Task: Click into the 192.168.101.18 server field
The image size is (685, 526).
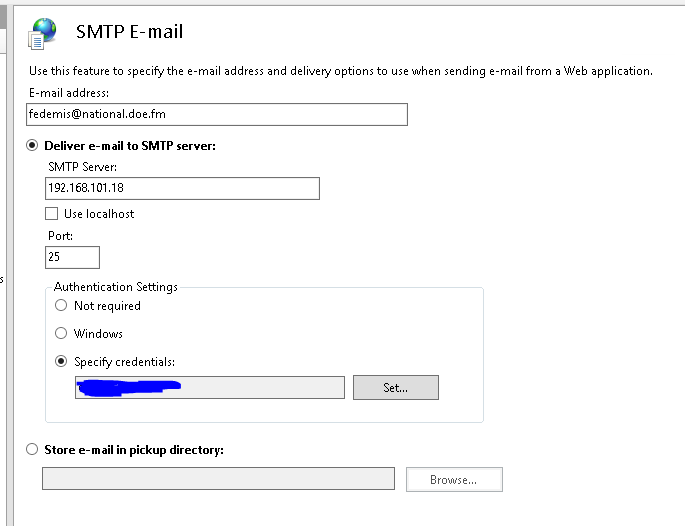Action: tap(183, 189)
